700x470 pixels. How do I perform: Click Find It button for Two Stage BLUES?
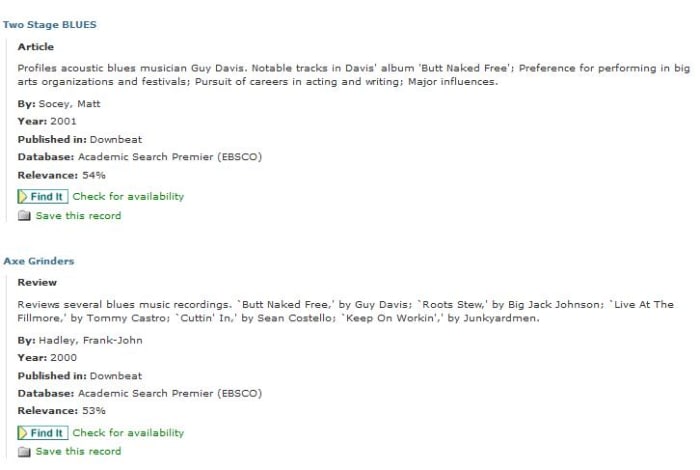coord(43,196)
